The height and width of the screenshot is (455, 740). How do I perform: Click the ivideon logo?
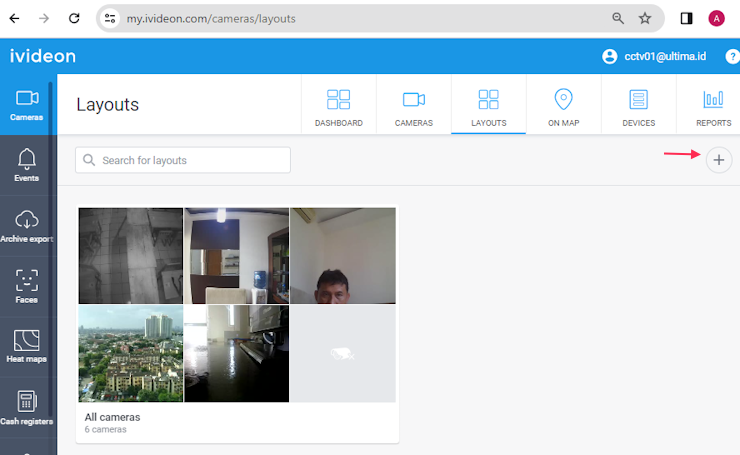42,56
